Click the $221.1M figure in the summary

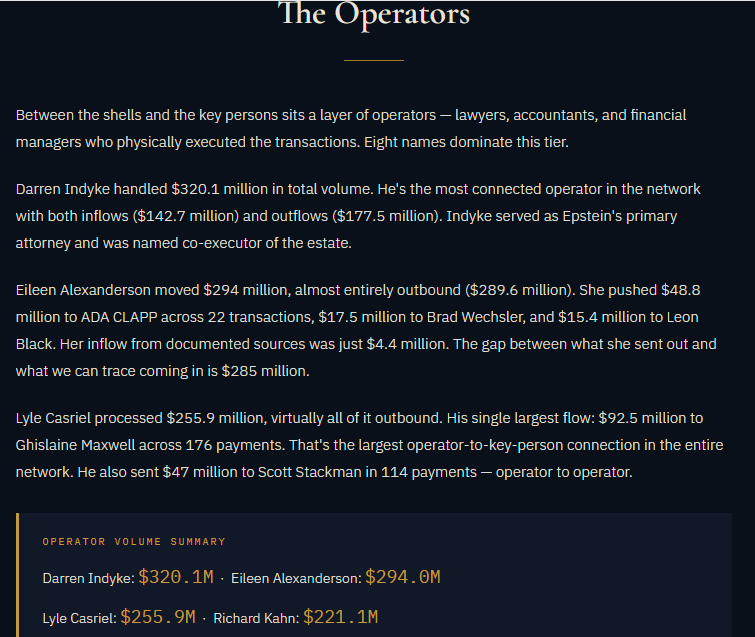341,617
